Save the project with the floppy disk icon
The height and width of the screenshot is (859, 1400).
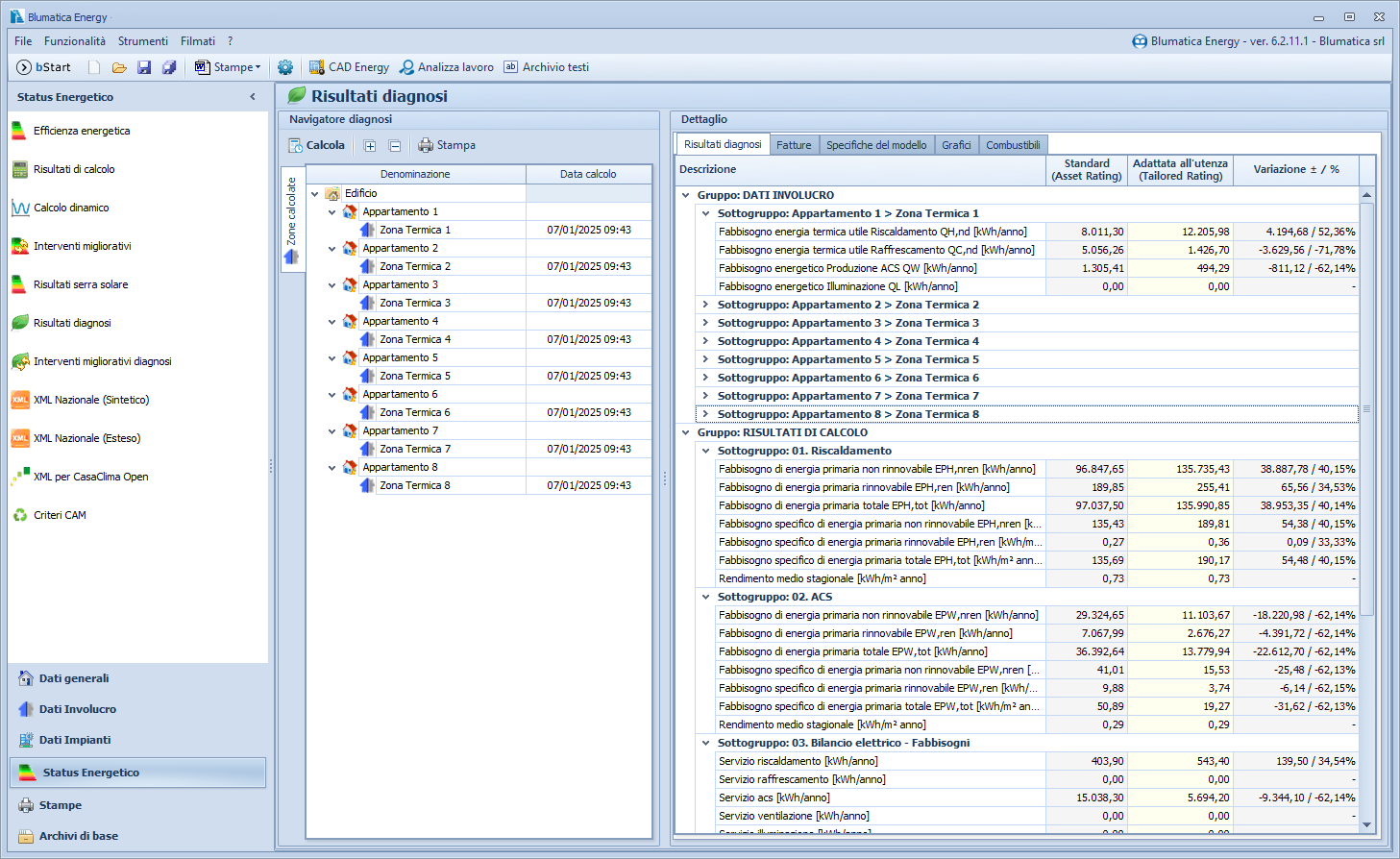click(x=144, y=67)
